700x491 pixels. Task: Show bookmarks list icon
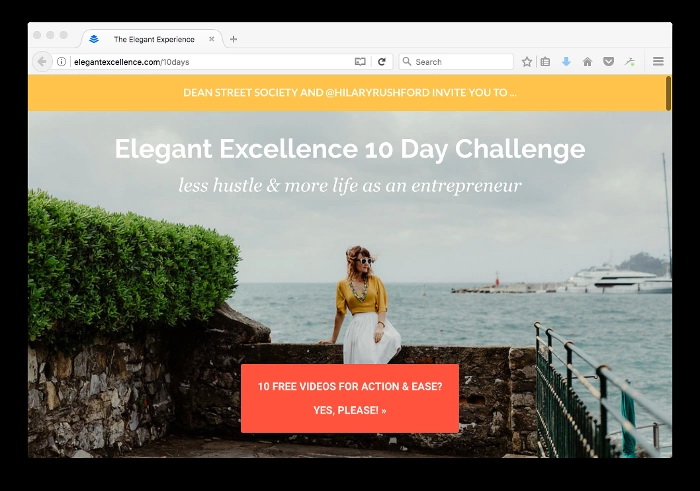[545, 62]
